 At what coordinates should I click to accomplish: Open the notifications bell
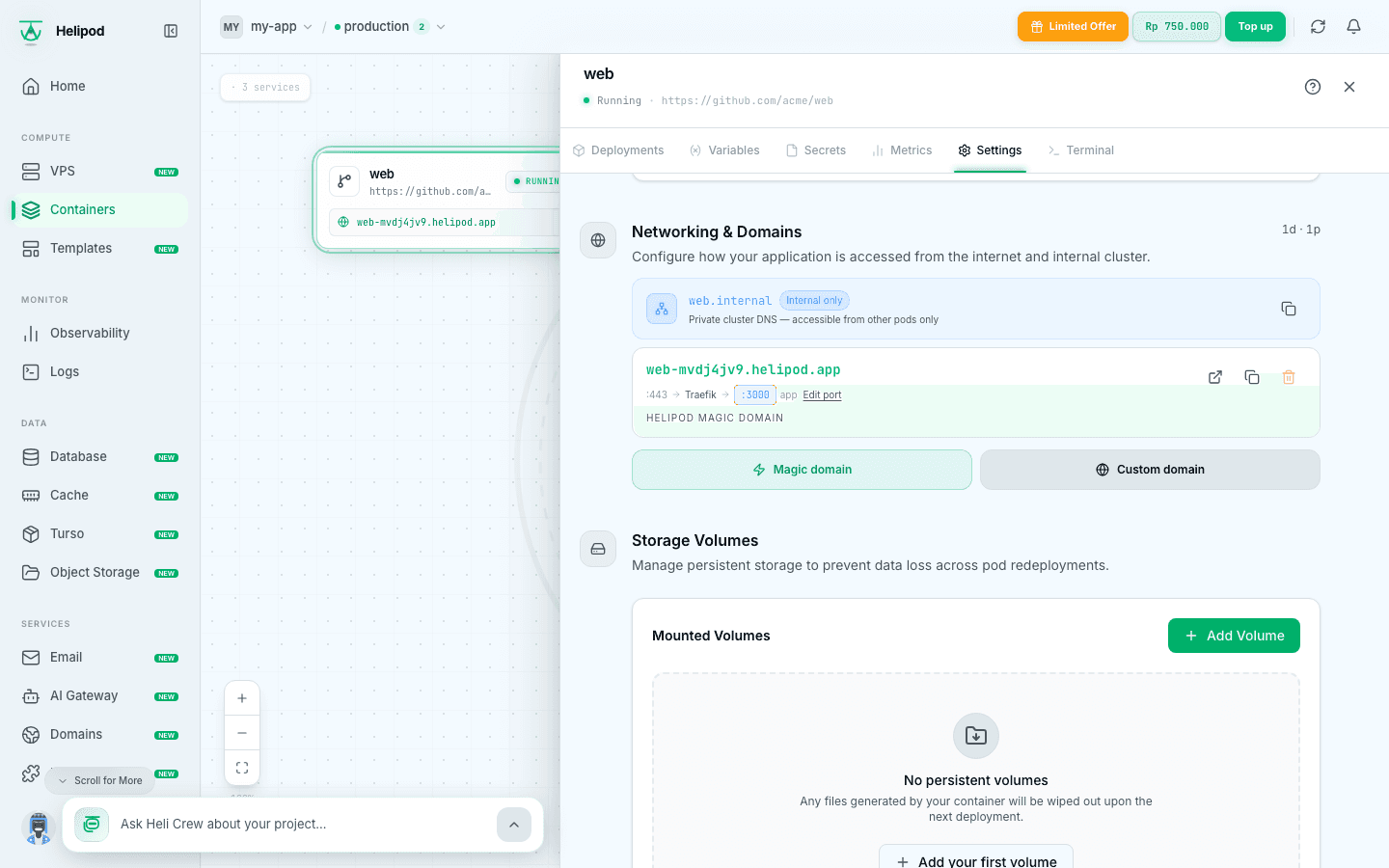pos(1353,27)
